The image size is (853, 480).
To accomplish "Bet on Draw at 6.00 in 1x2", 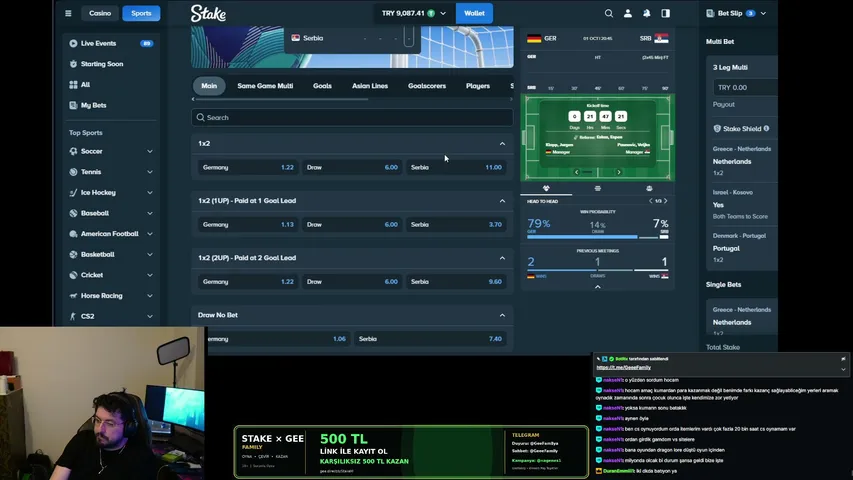I will [352, 167].
